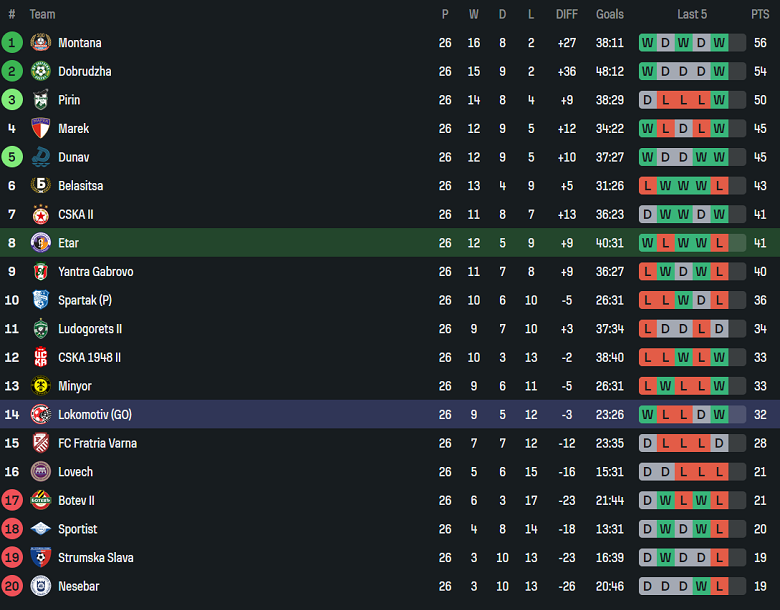Click the Etar club badge
This screenshot has height=610, width=780.
click(x=41, y=243)
